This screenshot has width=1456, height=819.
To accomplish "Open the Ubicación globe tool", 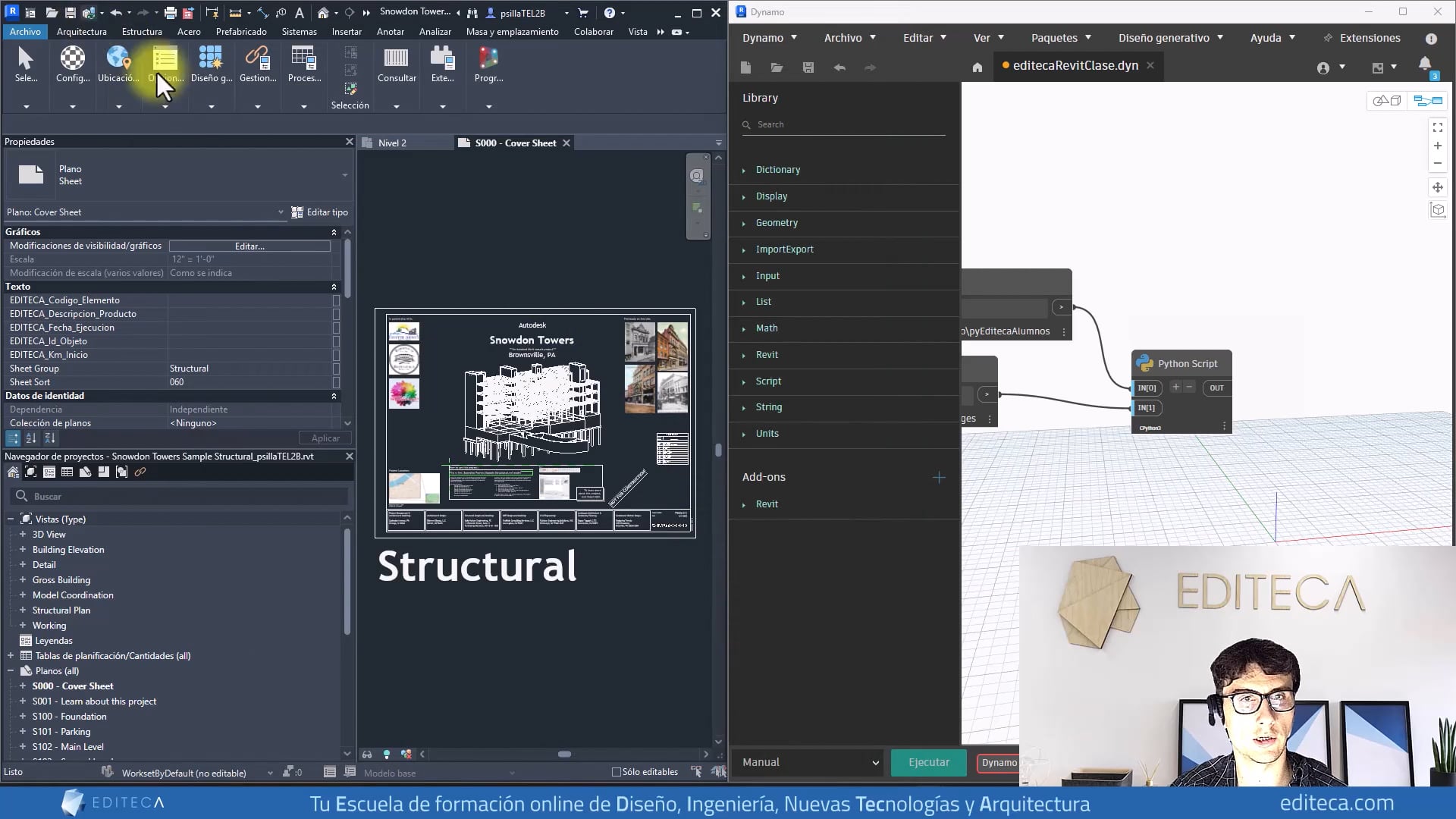I will (118, 64).
